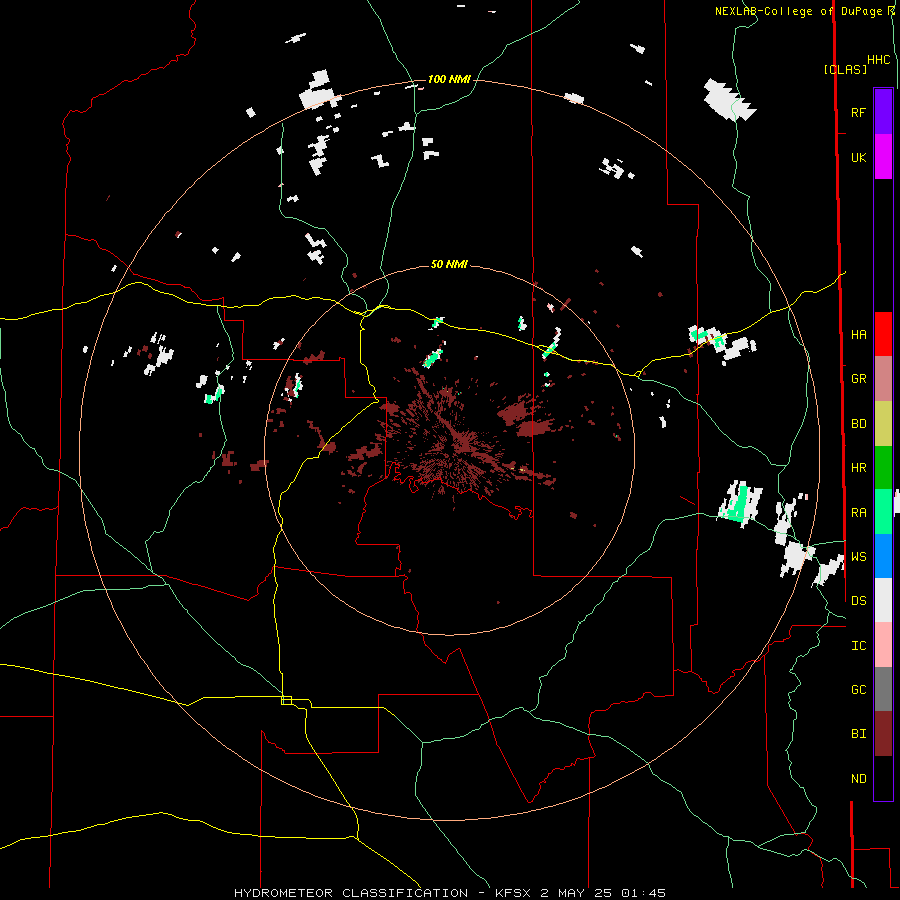The height and width of the screenshot is (900, 900).
Task: Pick the HR green legend swatch
Action: tap(883, 468)
